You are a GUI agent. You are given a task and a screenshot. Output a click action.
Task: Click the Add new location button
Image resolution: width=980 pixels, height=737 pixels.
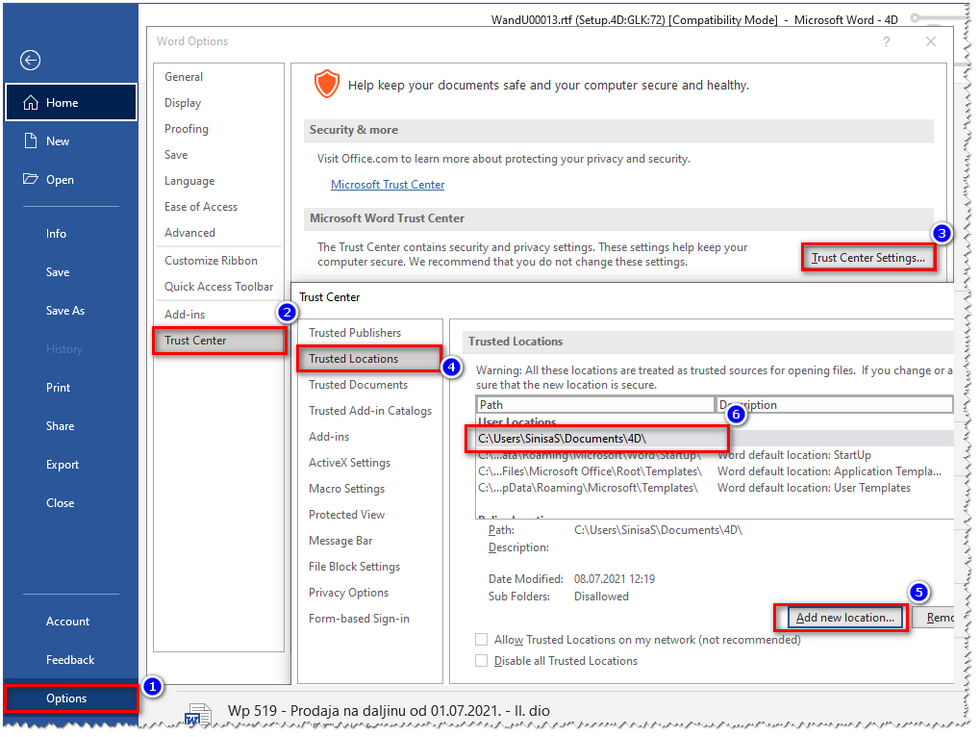coord(844,618)
